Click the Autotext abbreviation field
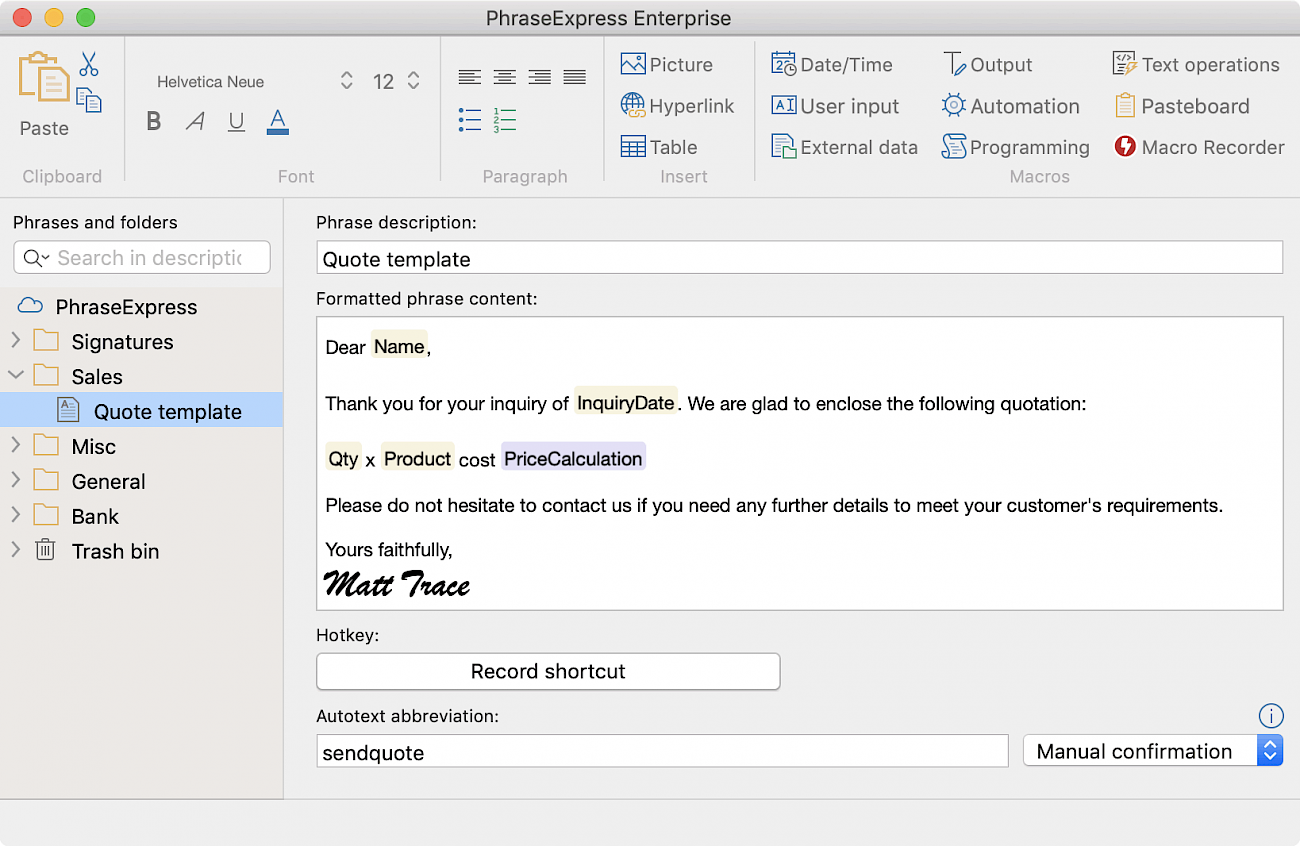The image size is (1300, 846). coord(662,751)
